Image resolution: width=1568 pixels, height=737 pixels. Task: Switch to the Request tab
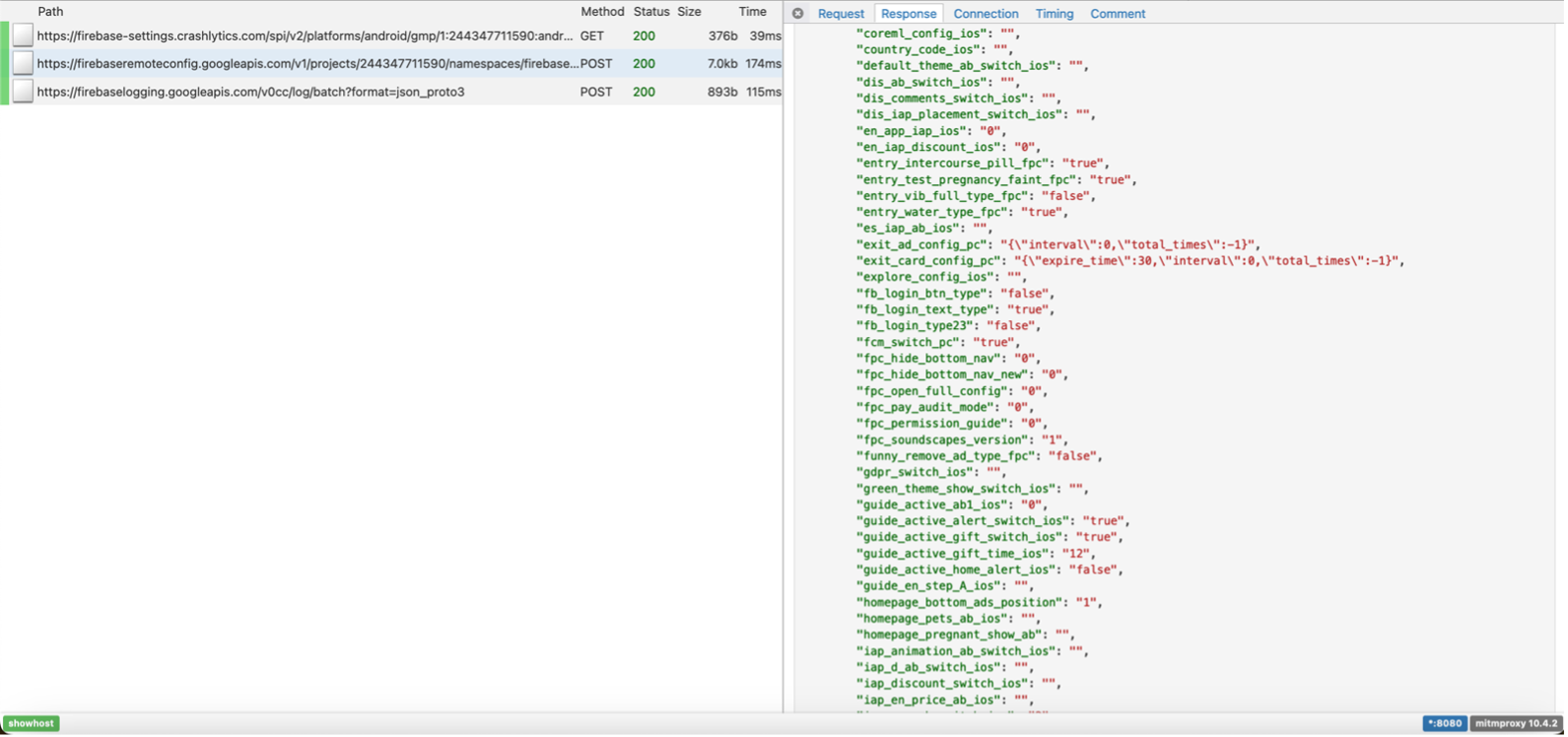coord(841,14)
